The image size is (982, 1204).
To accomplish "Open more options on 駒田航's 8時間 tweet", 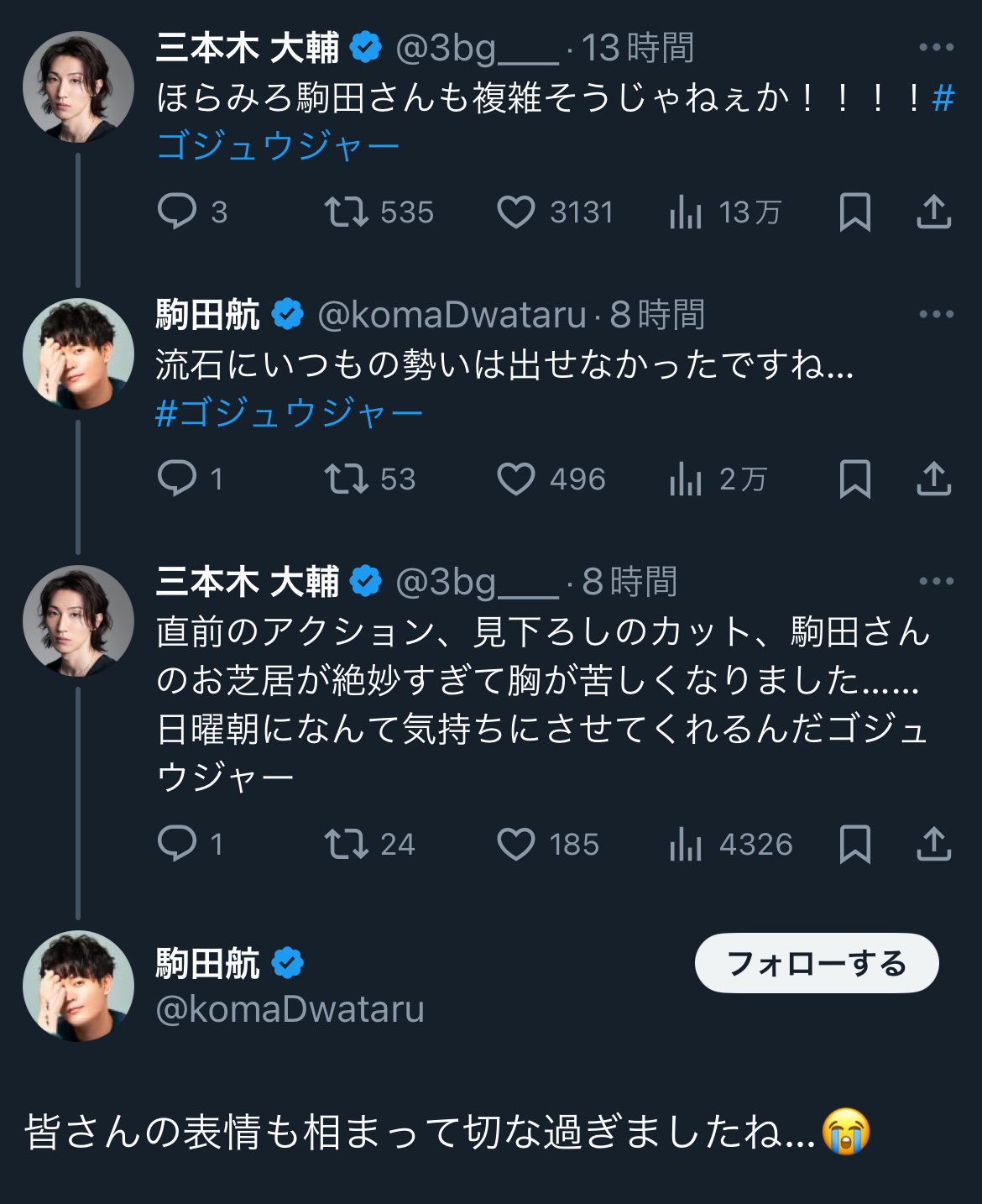I will 936,314.
